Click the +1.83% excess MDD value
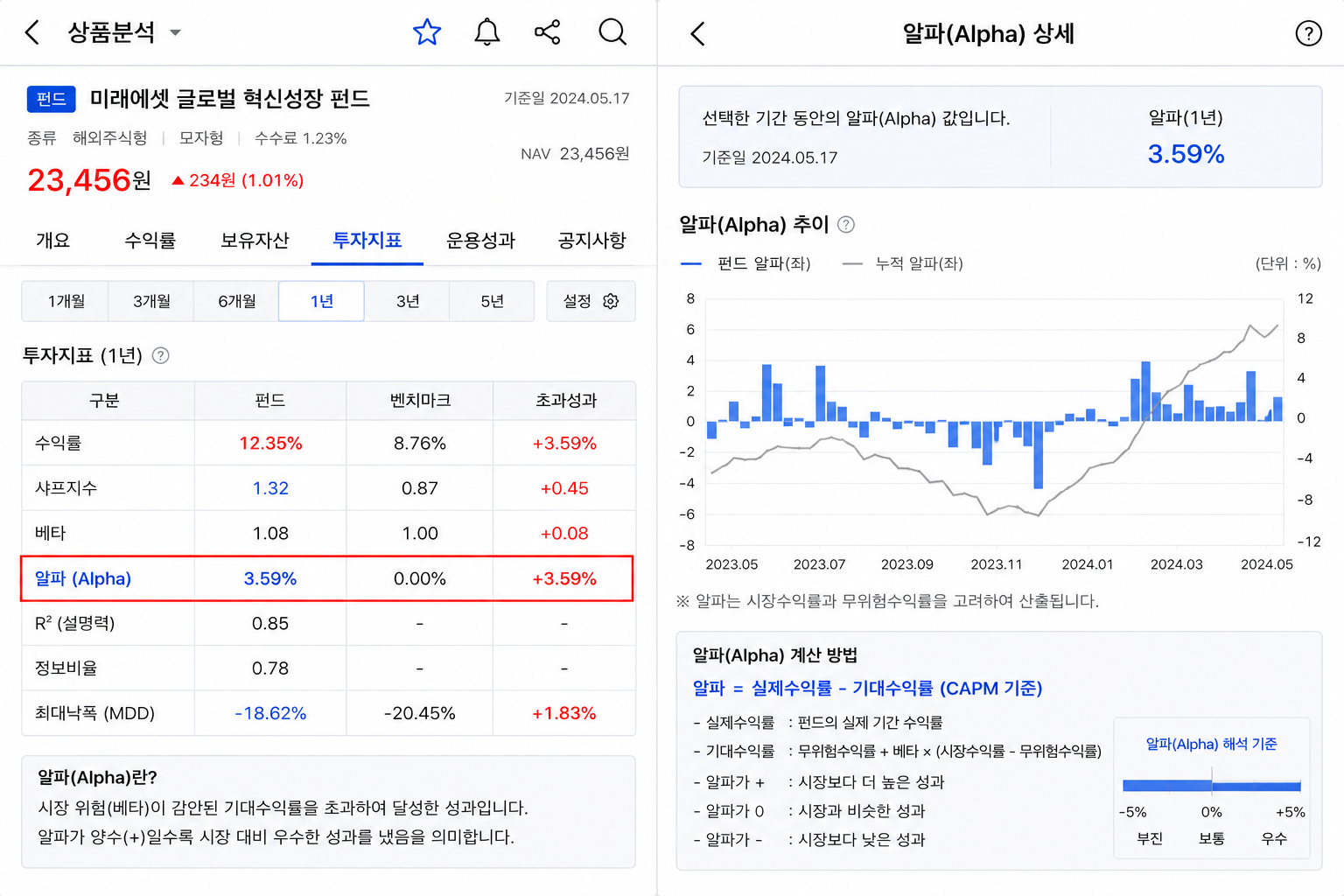1344x896 pixels. tap(564, 713)
